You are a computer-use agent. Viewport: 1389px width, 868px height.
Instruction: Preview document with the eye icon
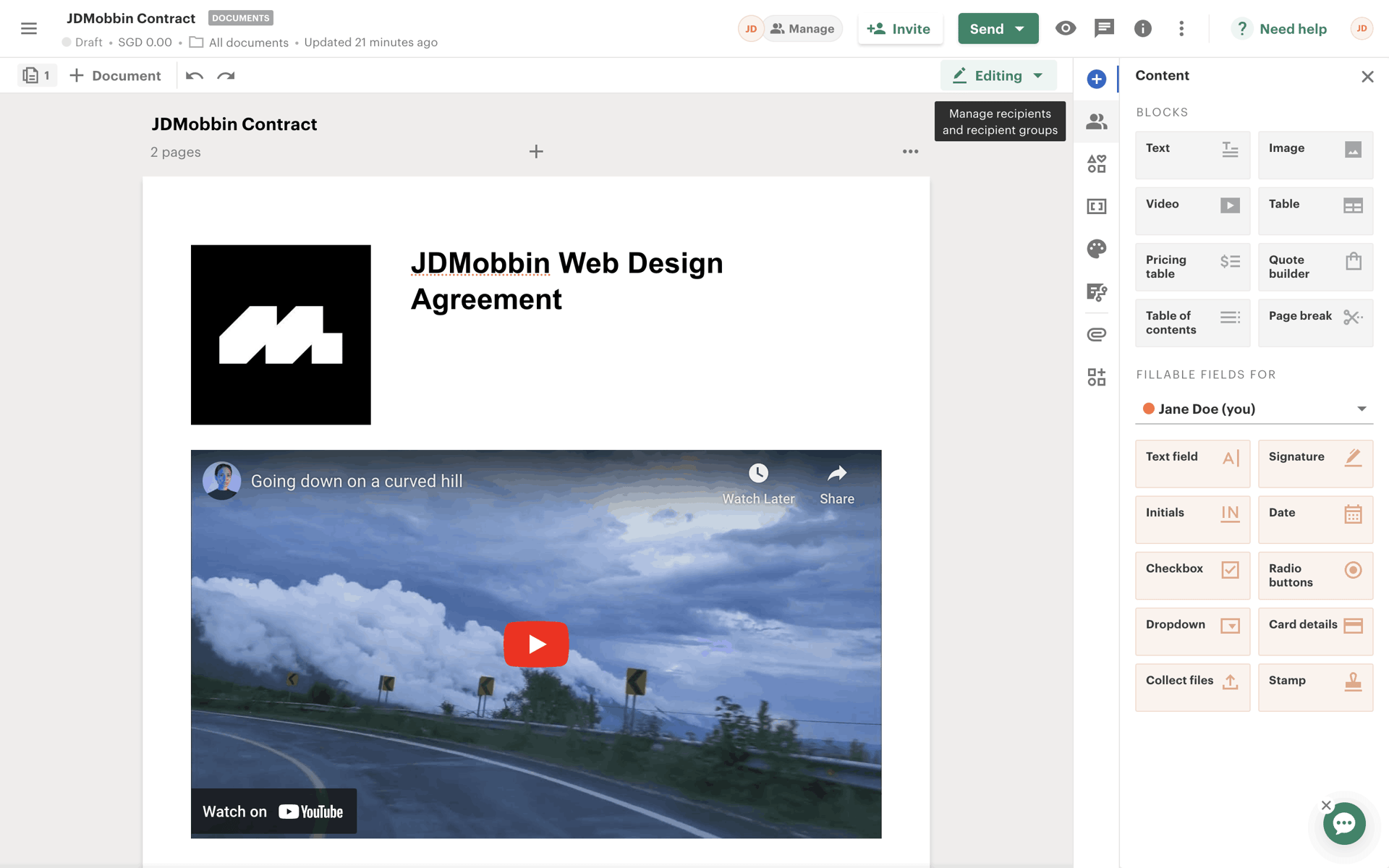pyautogui.click(x=1066, y=28)
